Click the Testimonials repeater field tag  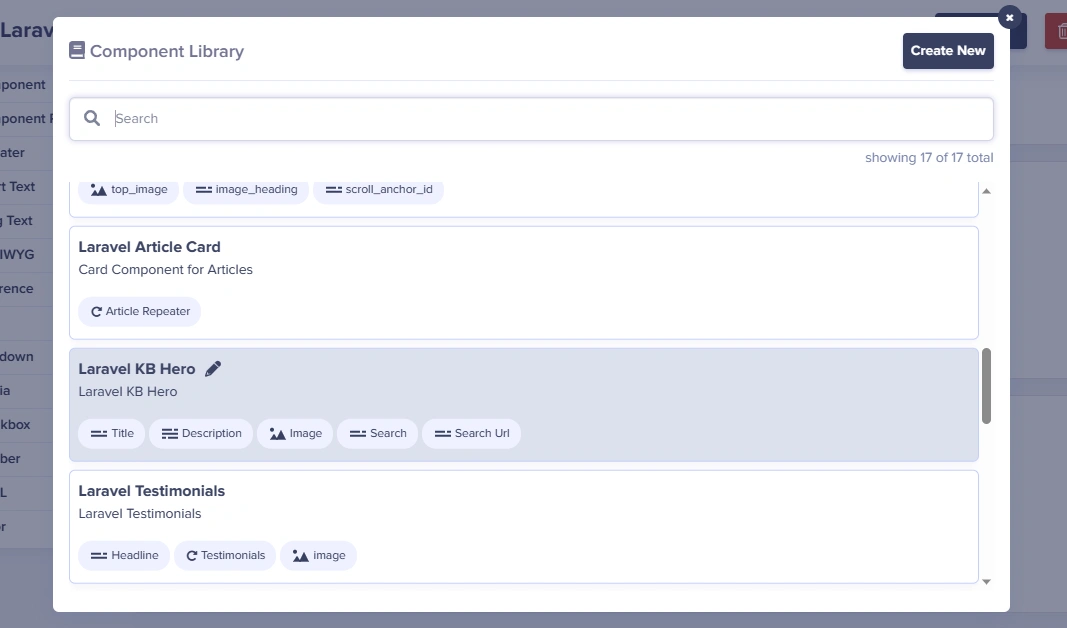click(225, 555)
